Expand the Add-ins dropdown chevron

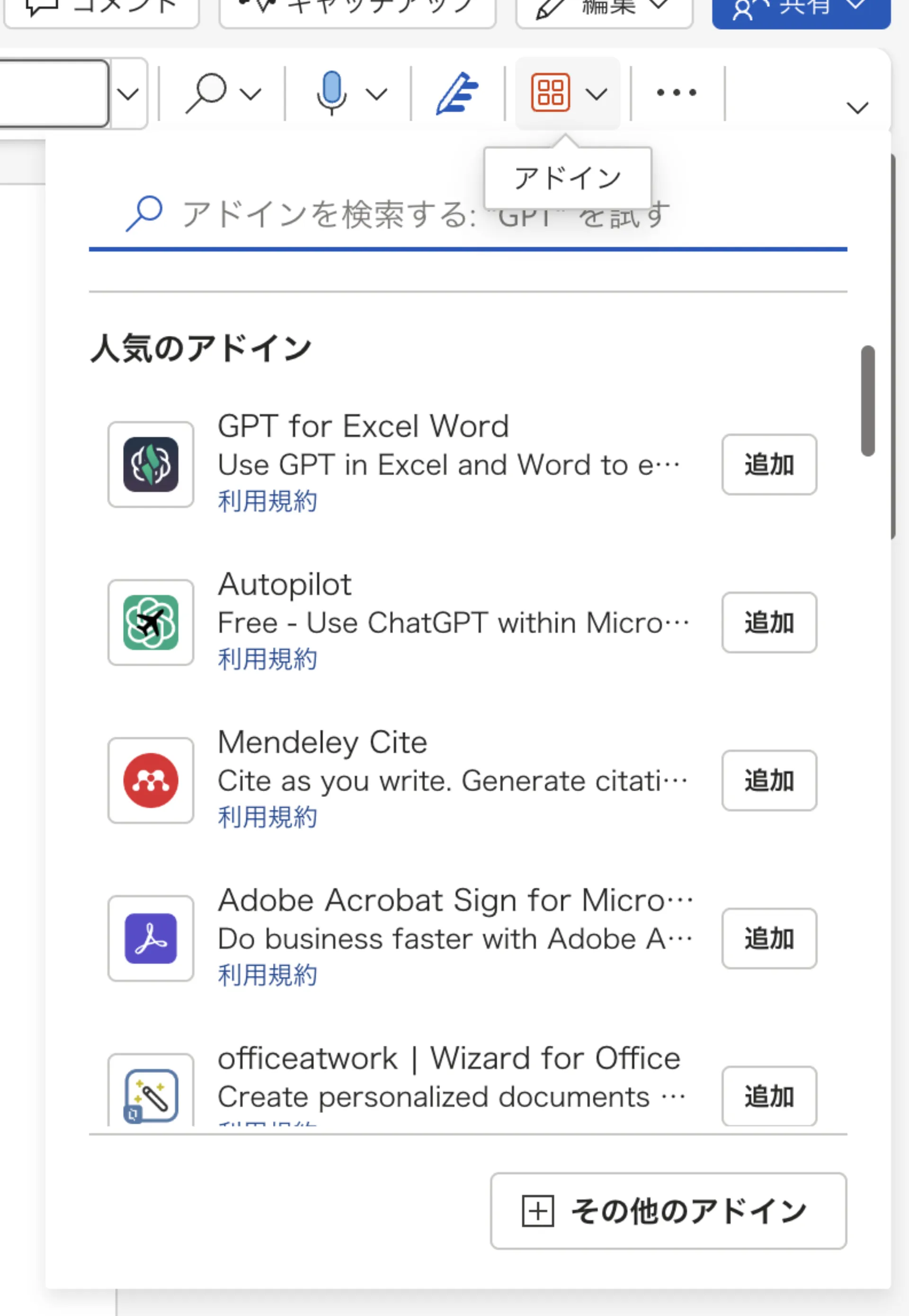597,94
